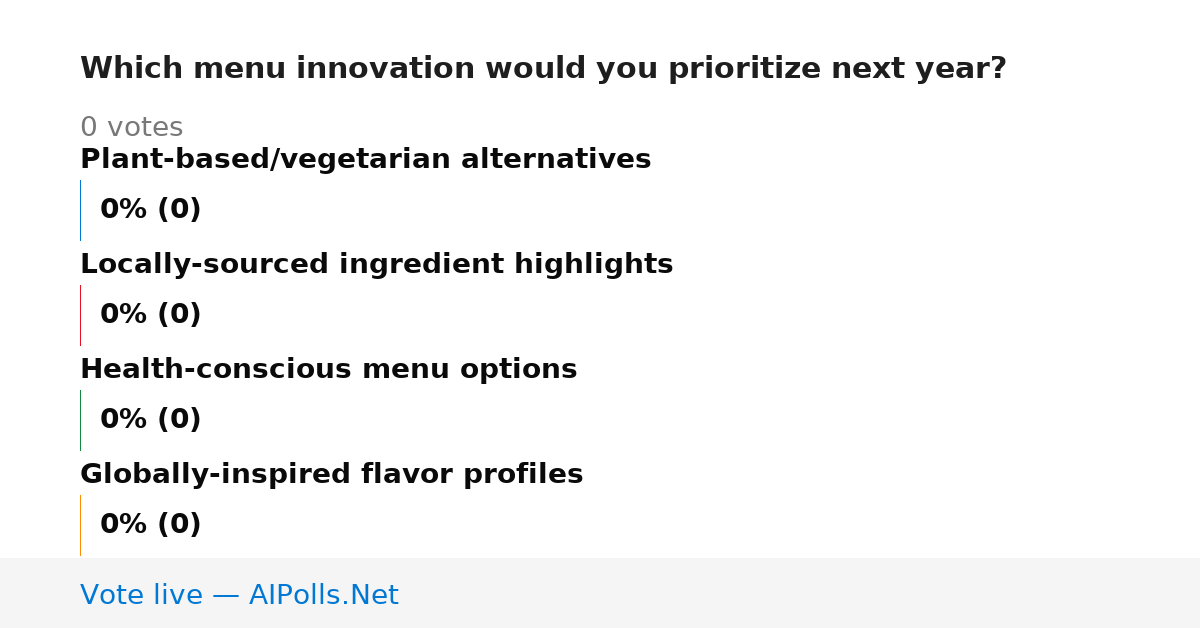The image size is (1200, 628).
Task: Click the 0% percentage under Plant-based alternatives
Action: click(124, 210)
